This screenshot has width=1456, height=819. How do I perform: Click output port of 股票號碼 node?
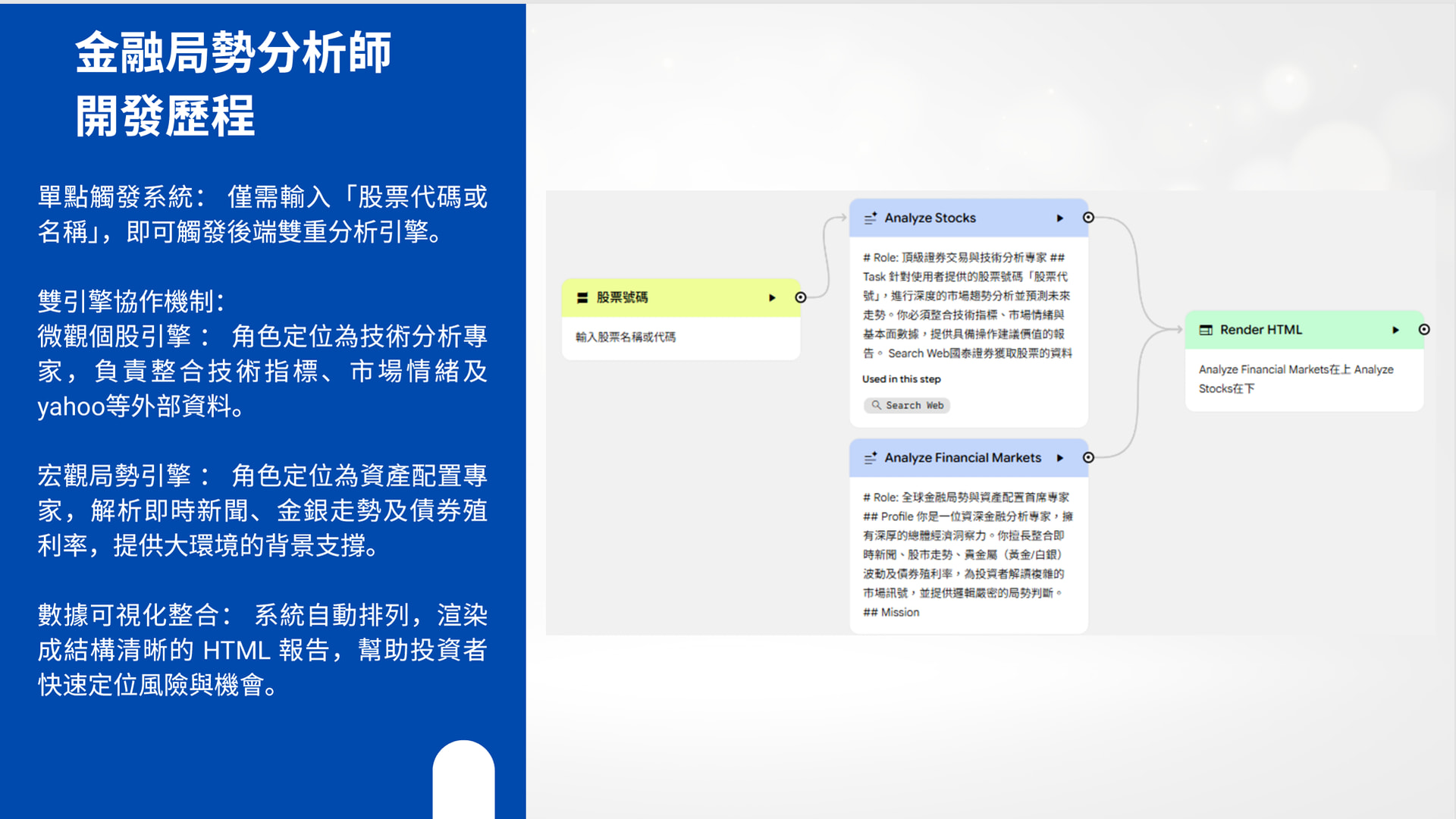click(801, 298)
